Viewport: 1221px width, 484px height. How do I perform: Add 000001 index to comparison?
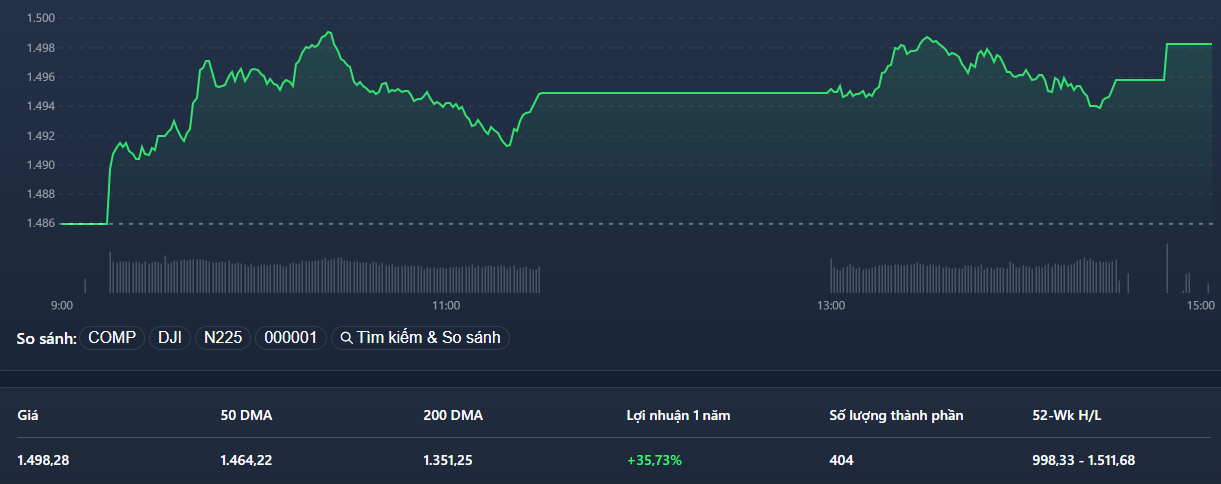(291, 338)
